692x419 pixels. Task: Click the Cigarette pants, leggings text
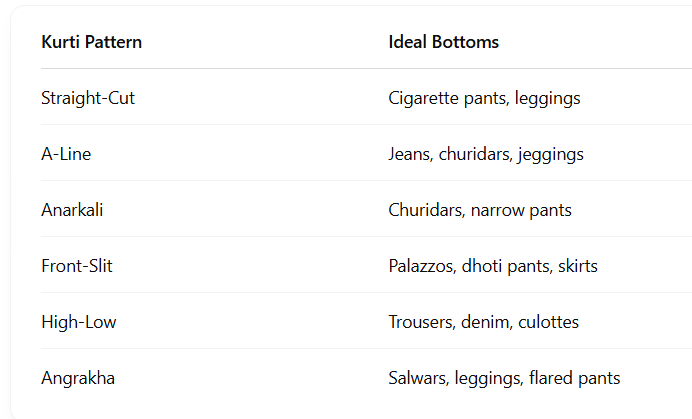tap(484, 98)
